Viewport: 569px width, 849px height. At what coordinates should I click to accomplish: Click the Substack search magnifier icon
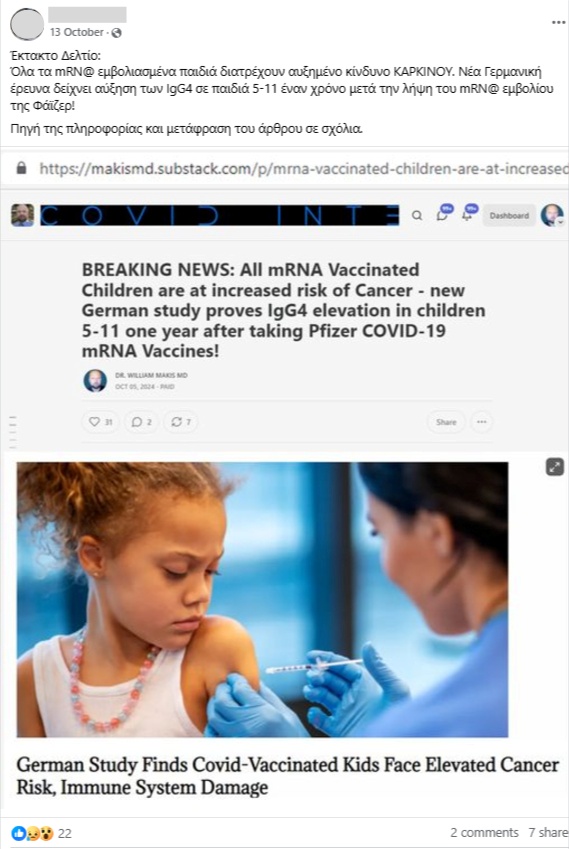[x=417, y=215]
